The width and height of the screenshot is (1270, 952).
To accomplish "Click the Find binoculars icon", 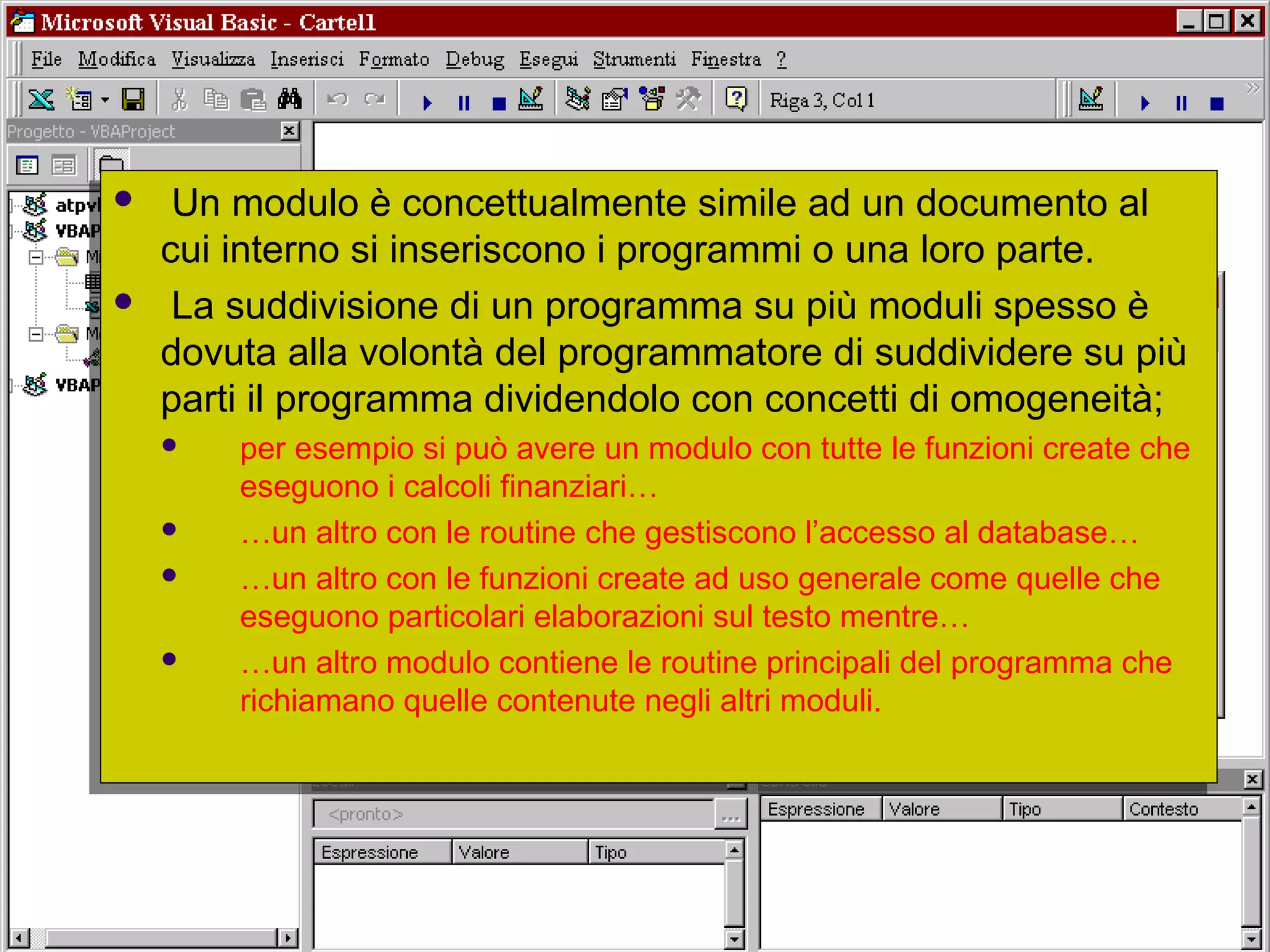I will [290, 100].
